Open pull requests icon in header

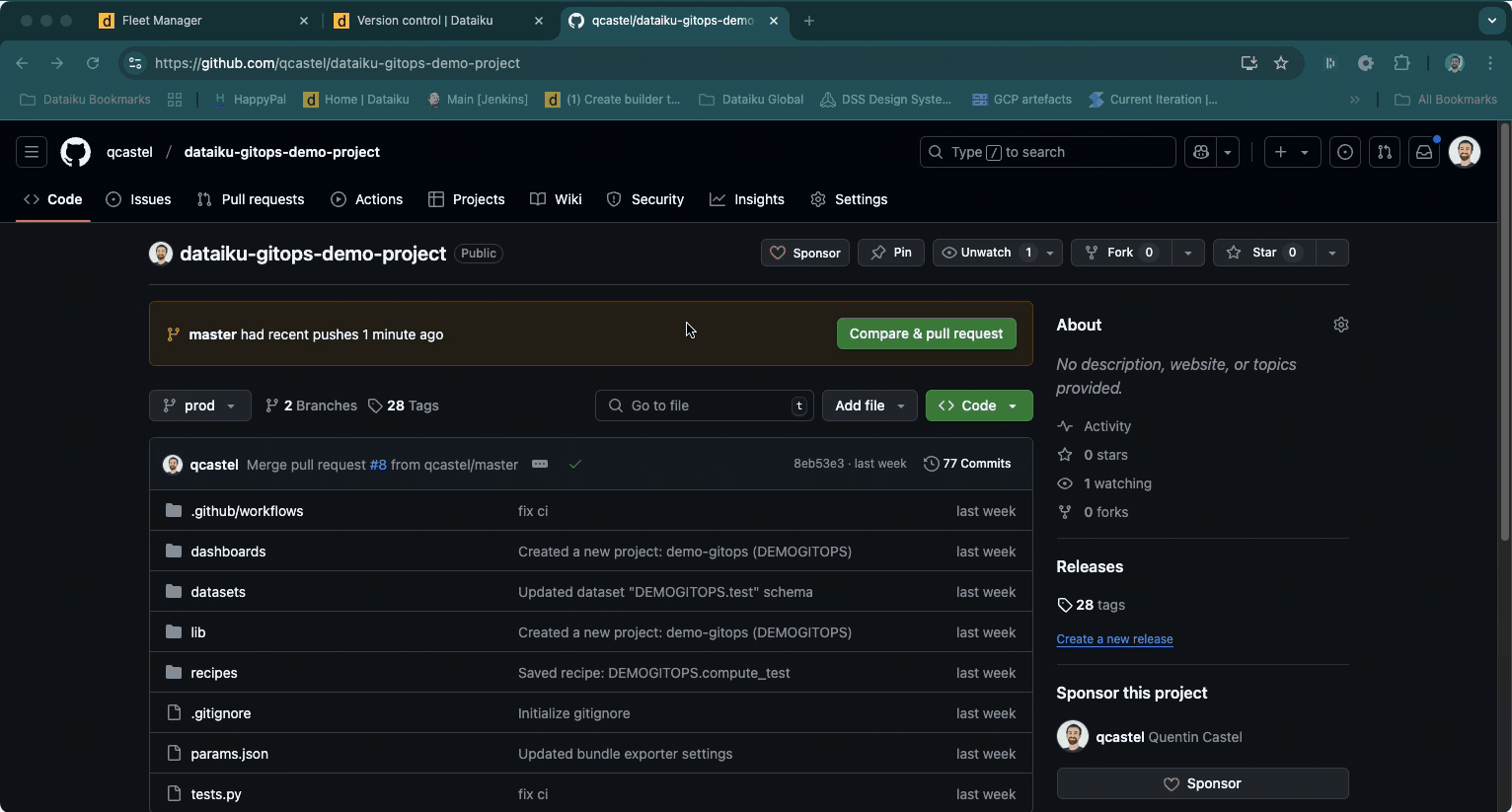[1385, 152]
